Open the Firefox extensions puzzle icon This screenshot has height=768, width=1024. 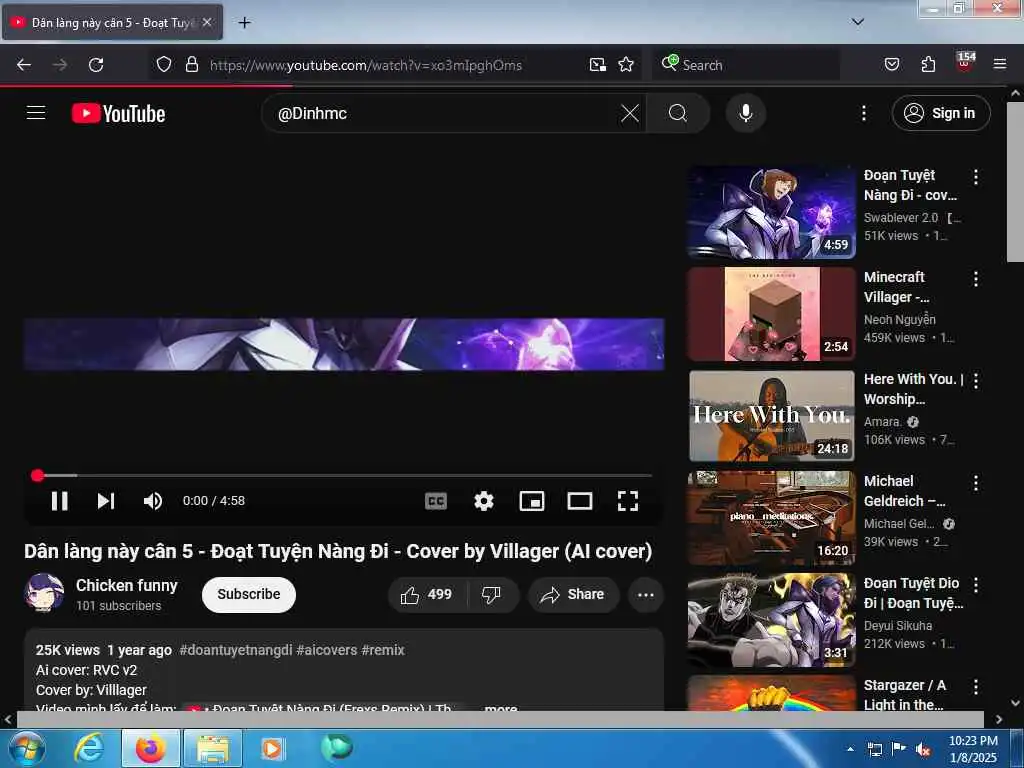928,64
